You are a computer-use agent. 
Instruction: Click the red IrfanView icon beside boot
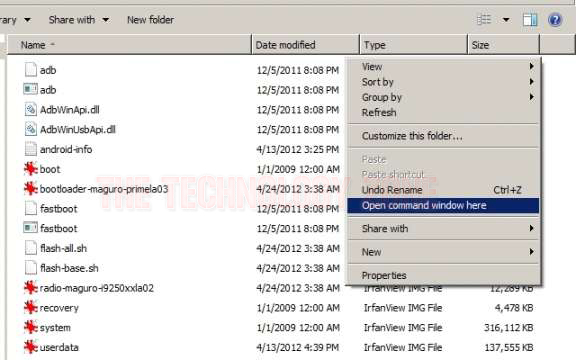pyautogui.click(x=31, y=169)
